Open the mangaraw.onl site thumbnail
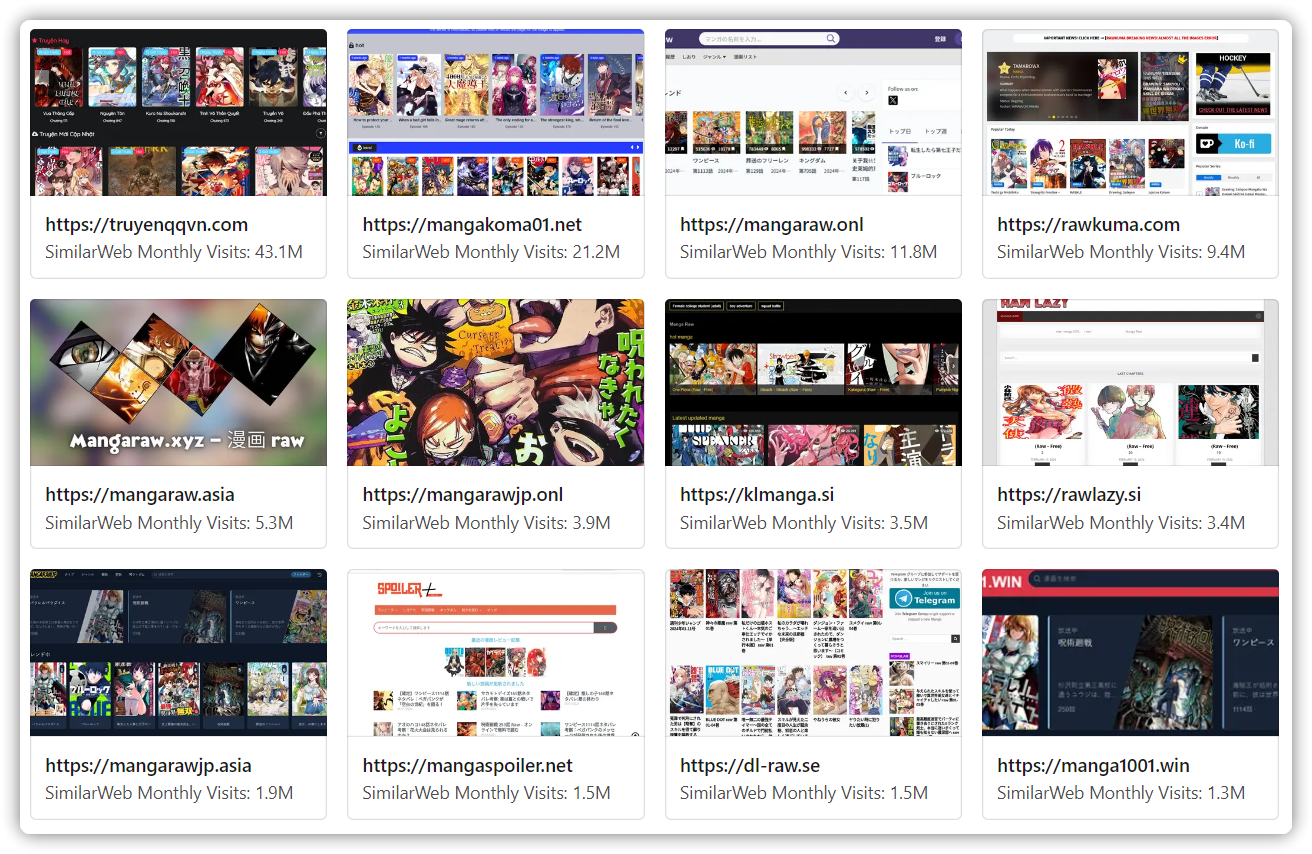1312x854 pixels. pos(813,112)
